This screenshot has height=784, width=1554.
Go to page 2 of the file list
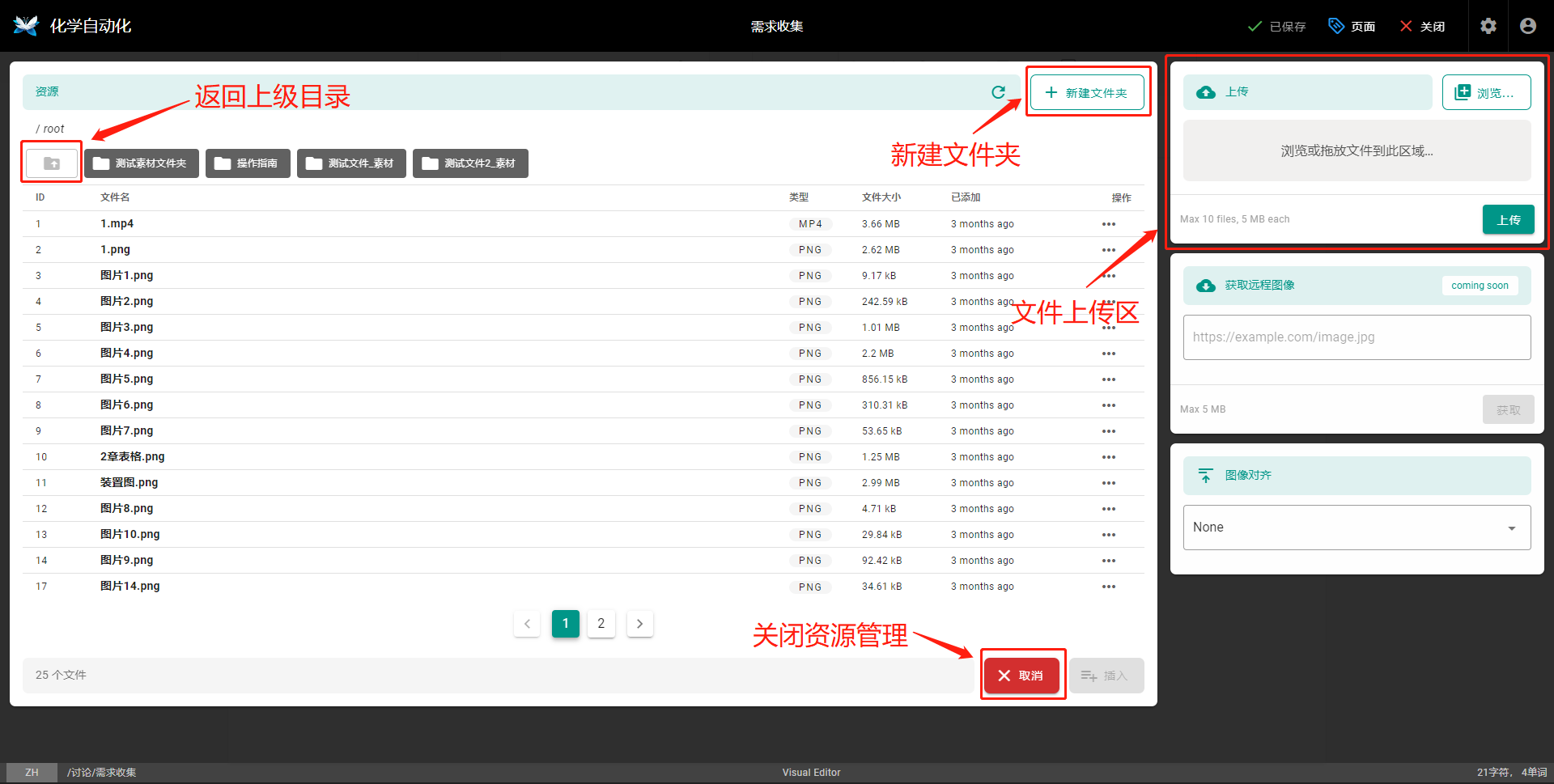tap(601, 623)
